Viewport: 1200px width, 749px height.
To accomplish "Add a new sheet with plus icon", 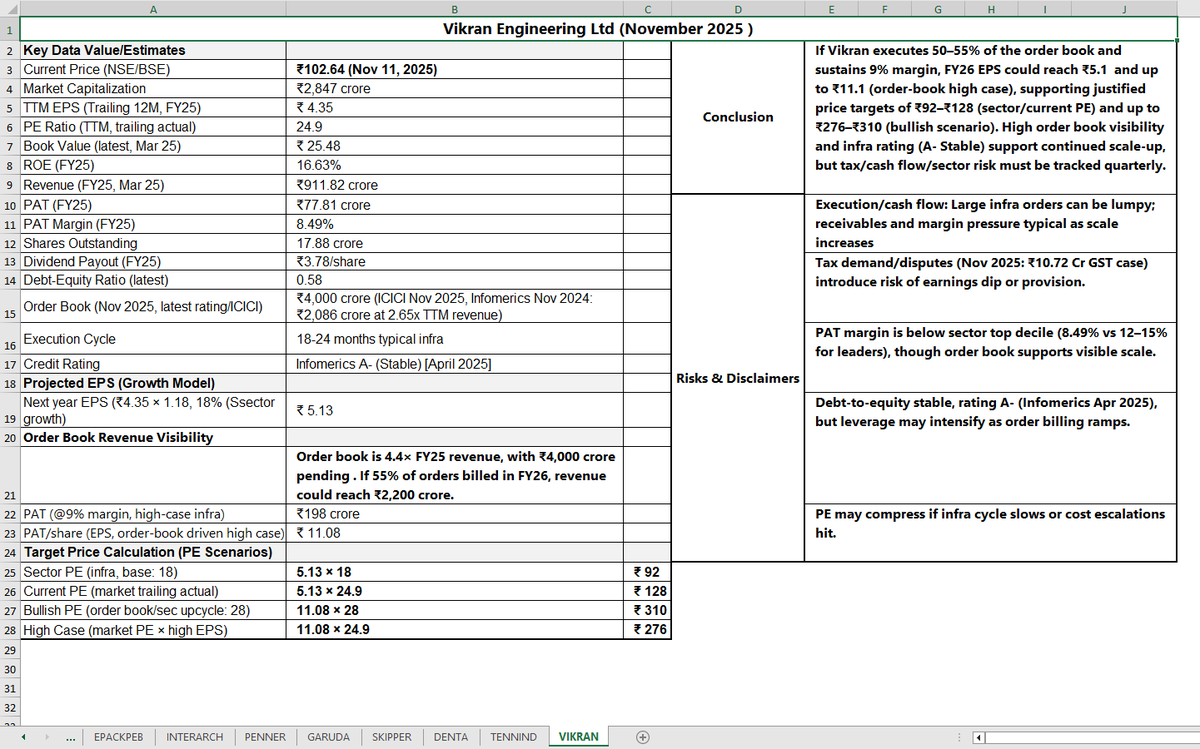I will [644, 737].
